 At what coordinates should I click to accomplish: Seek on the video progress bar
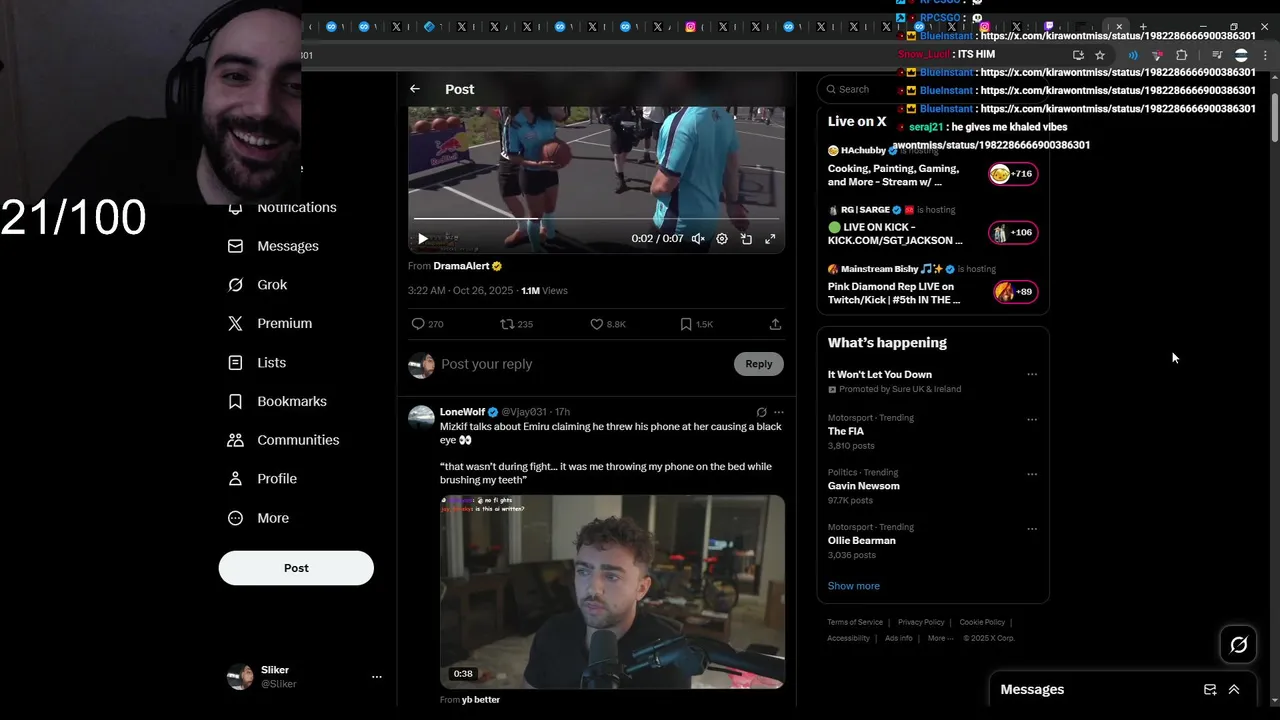(x=596, y=218)
